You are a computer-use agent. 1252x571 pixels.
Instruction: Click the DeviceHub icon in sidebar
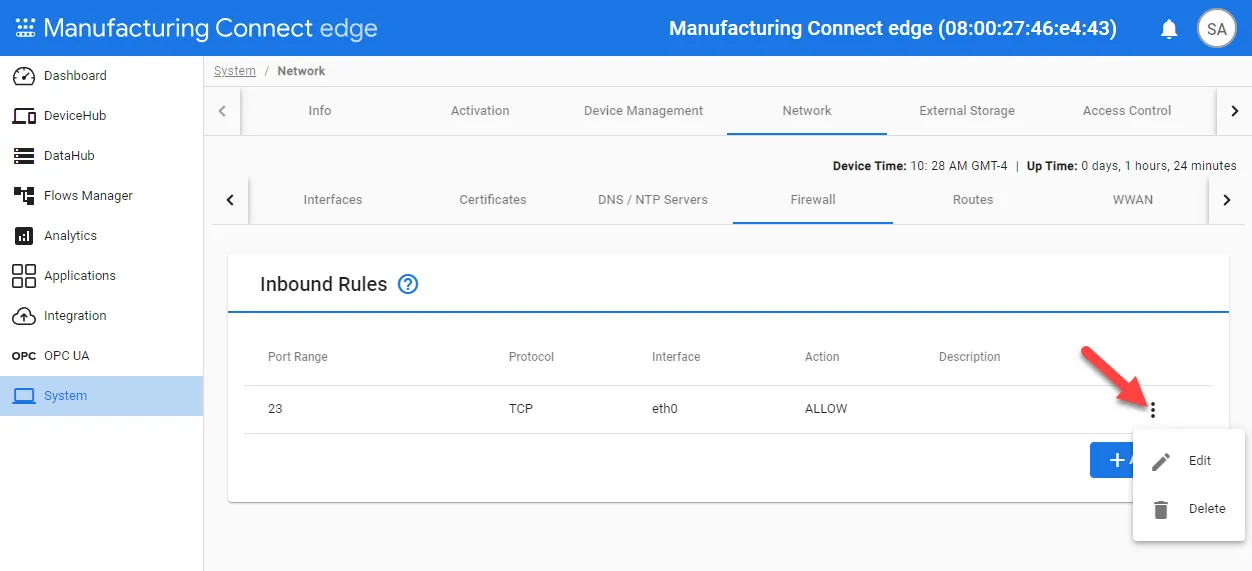click(24, 116)
